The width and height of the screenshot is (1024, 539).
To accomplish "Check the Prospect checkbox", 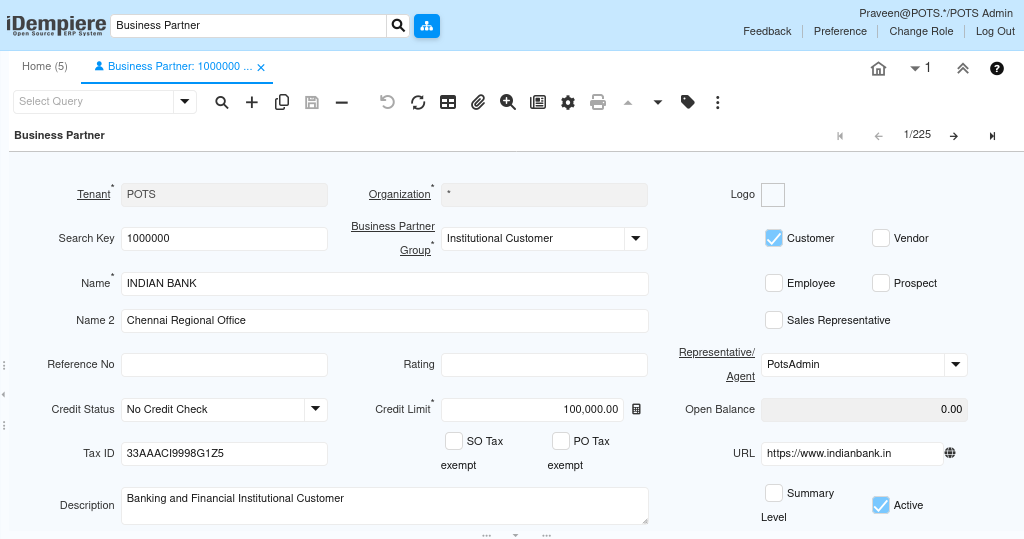I will click(880, 283).
